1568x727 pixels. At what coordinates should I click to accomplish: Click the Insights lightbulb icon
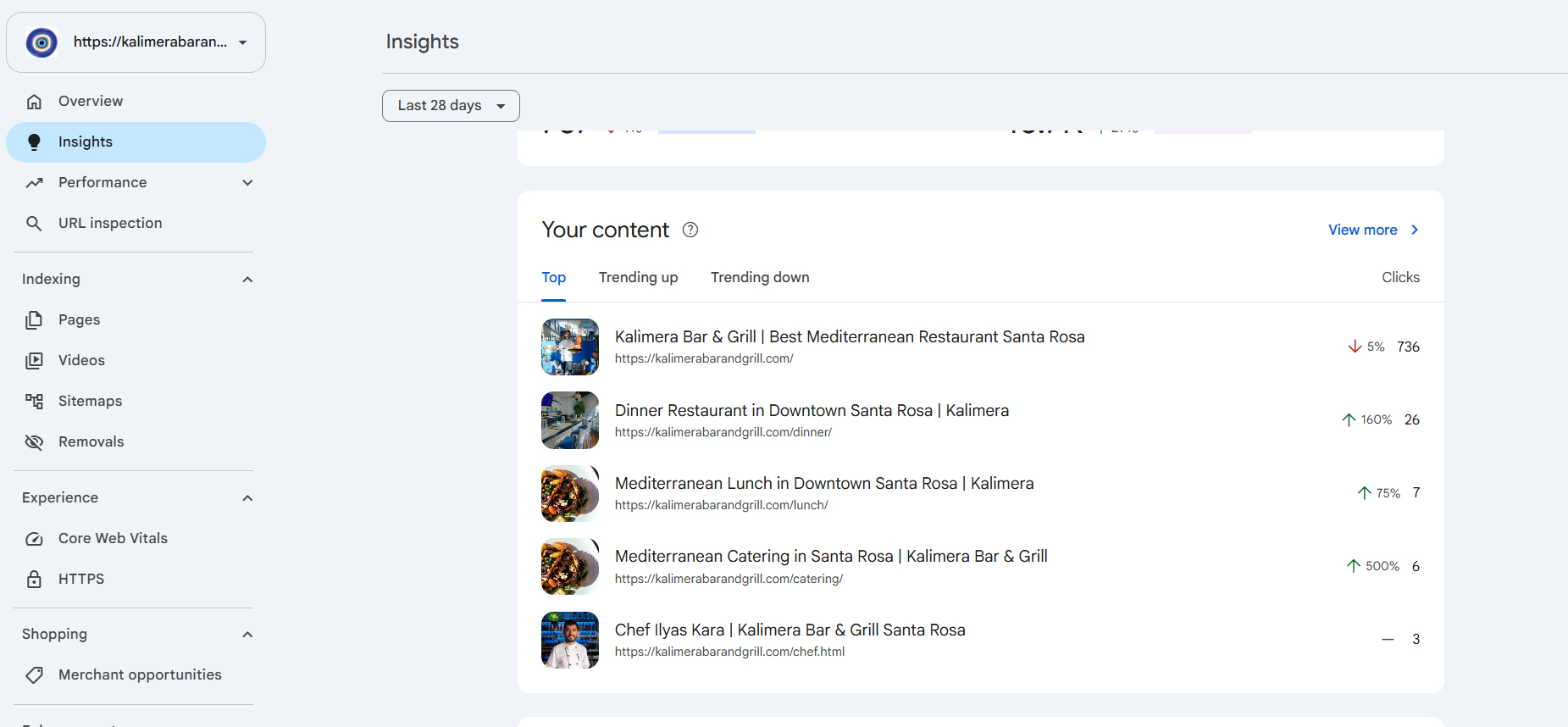tap(34, 142)
